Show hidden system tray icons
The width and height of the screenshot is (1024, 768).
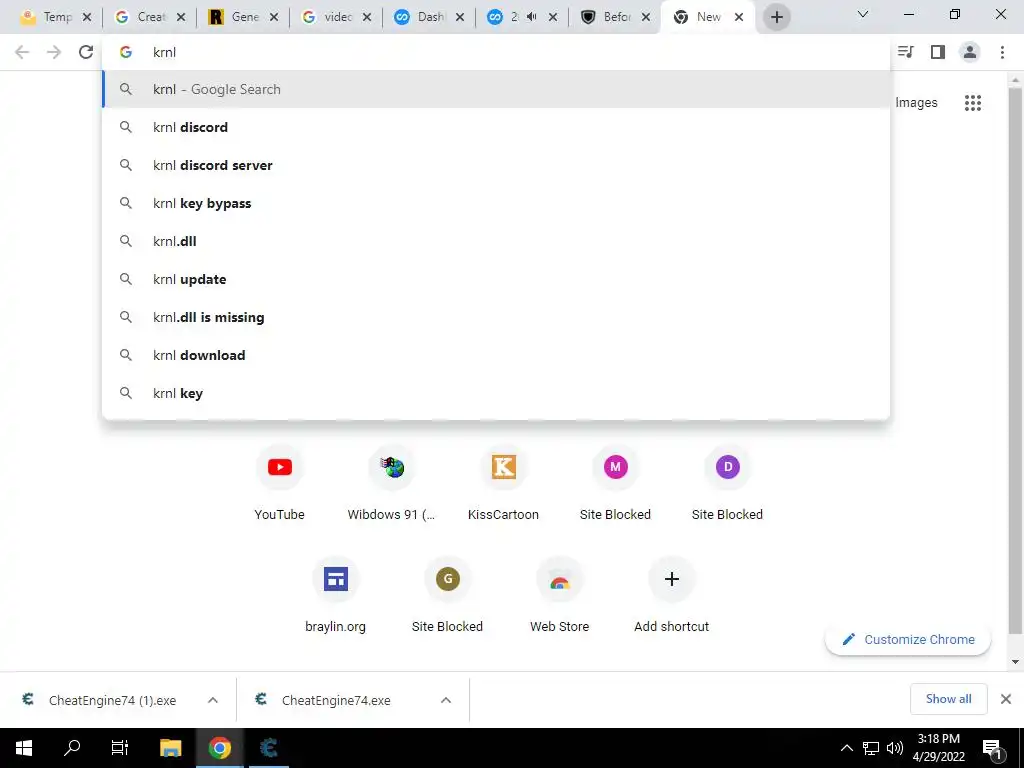846,748
